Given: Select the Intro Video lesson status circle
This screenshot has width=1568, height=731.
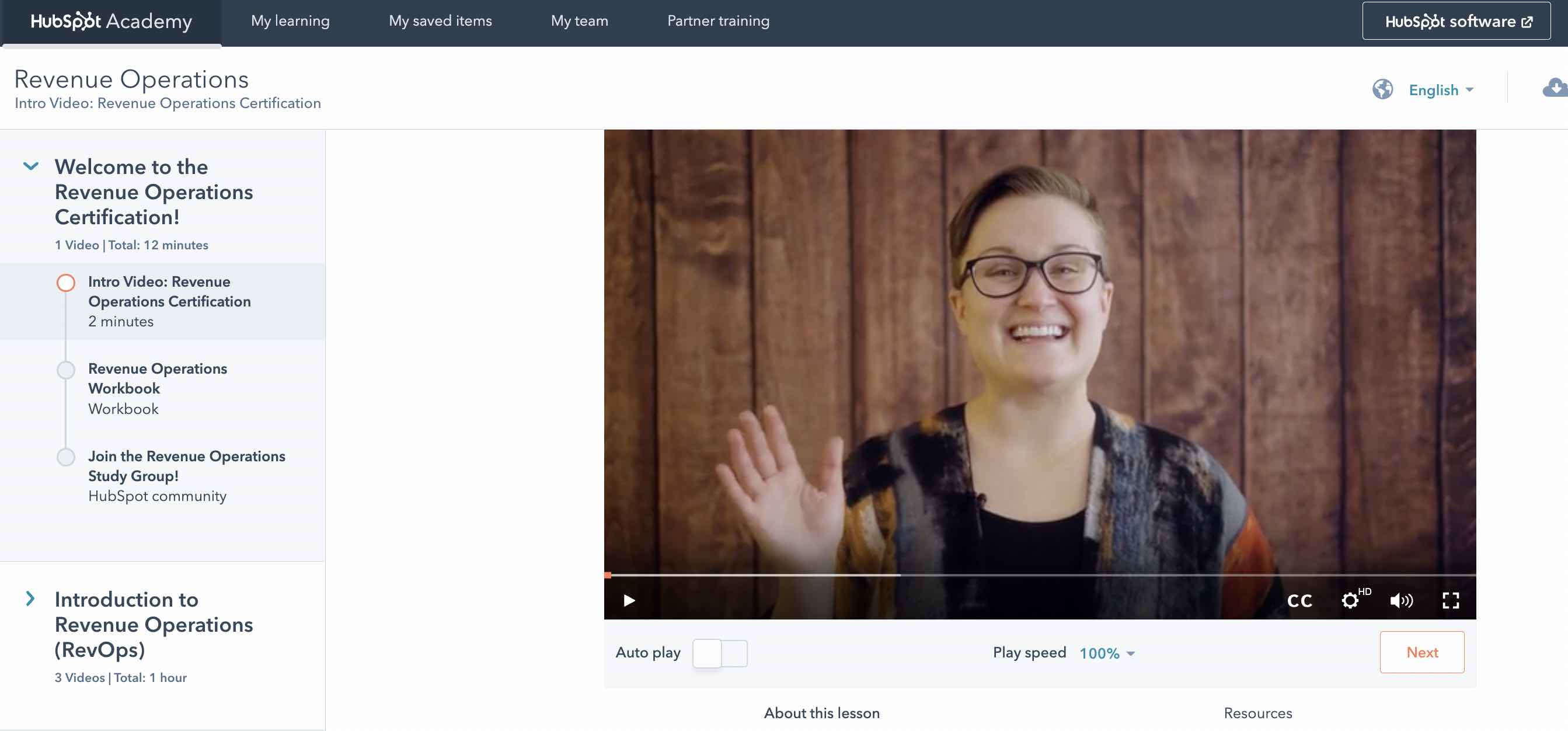Looking at the screenshot, I should [x=66, y=283].
